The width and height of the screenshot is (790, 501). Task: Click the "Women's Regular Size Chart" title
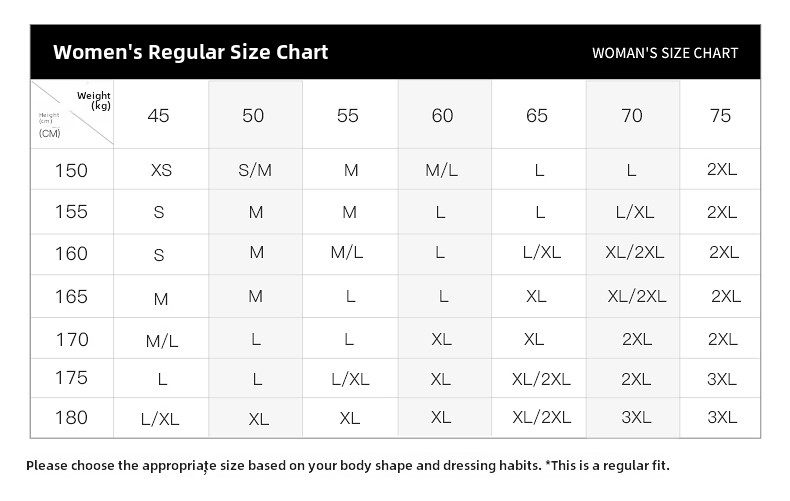tap(190, 52)
